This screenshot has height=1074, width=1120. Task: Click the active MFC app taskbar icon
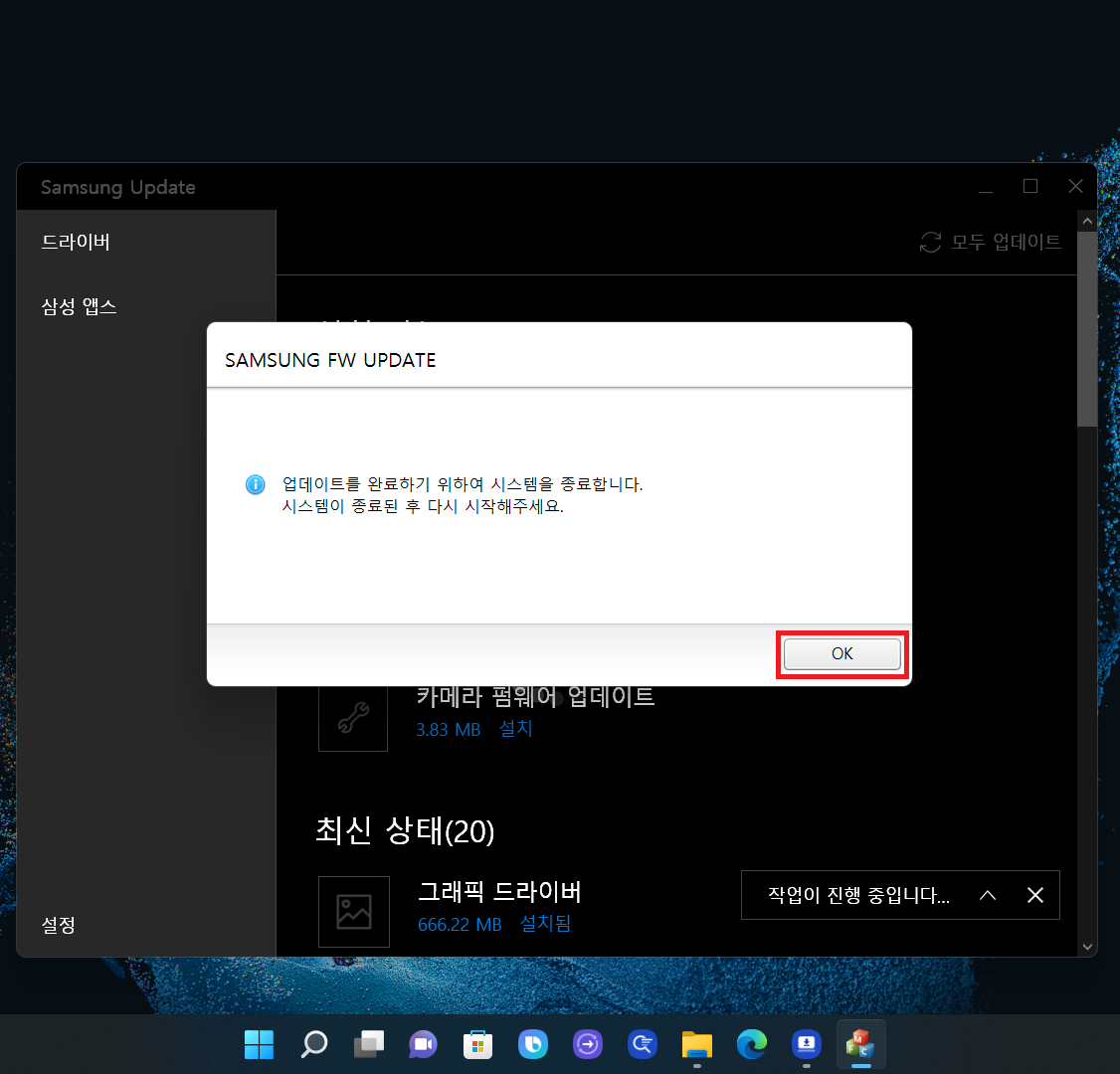coord(860,1045)
